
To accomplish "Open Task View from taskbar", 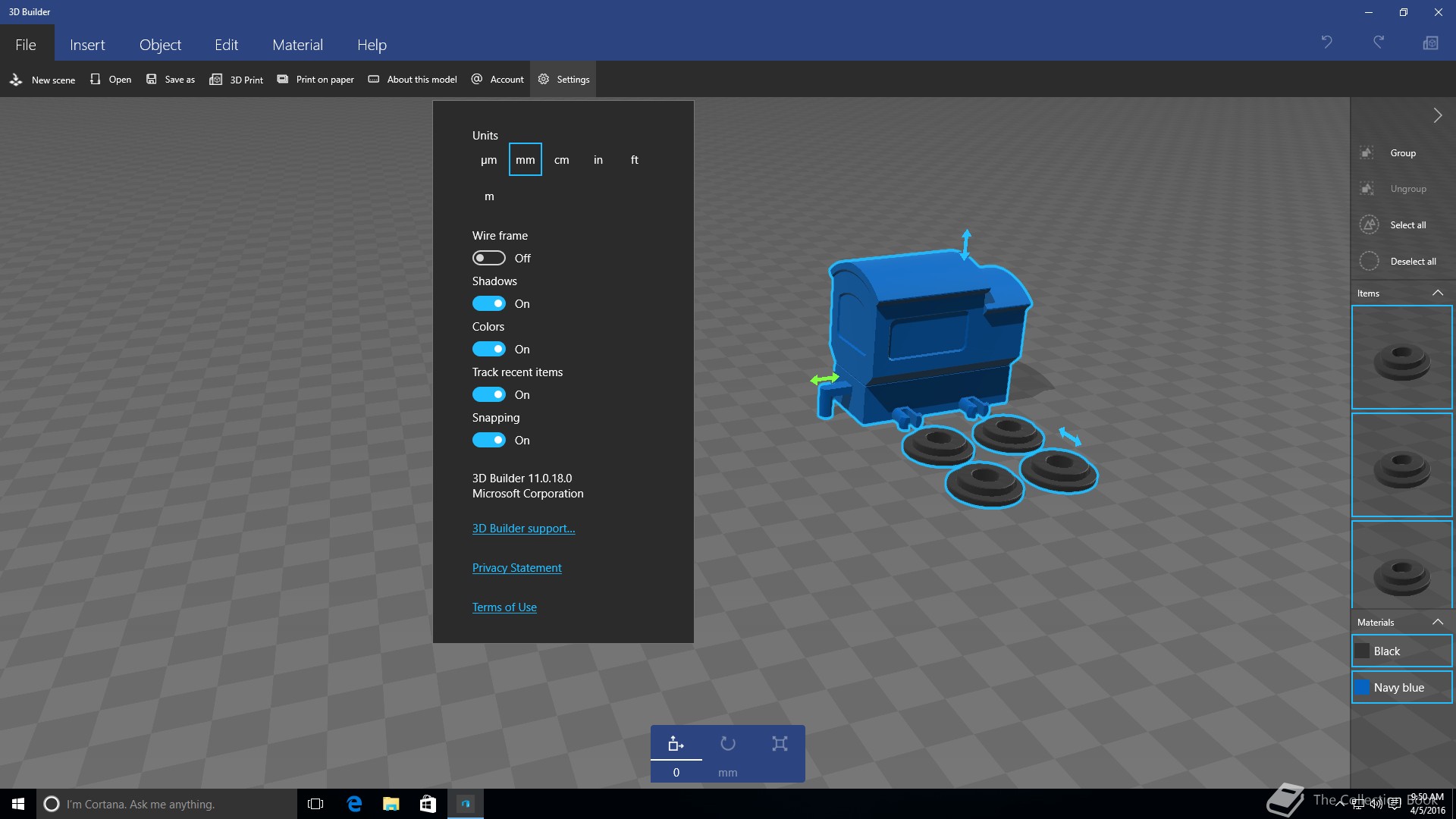I will pos(315,804).
